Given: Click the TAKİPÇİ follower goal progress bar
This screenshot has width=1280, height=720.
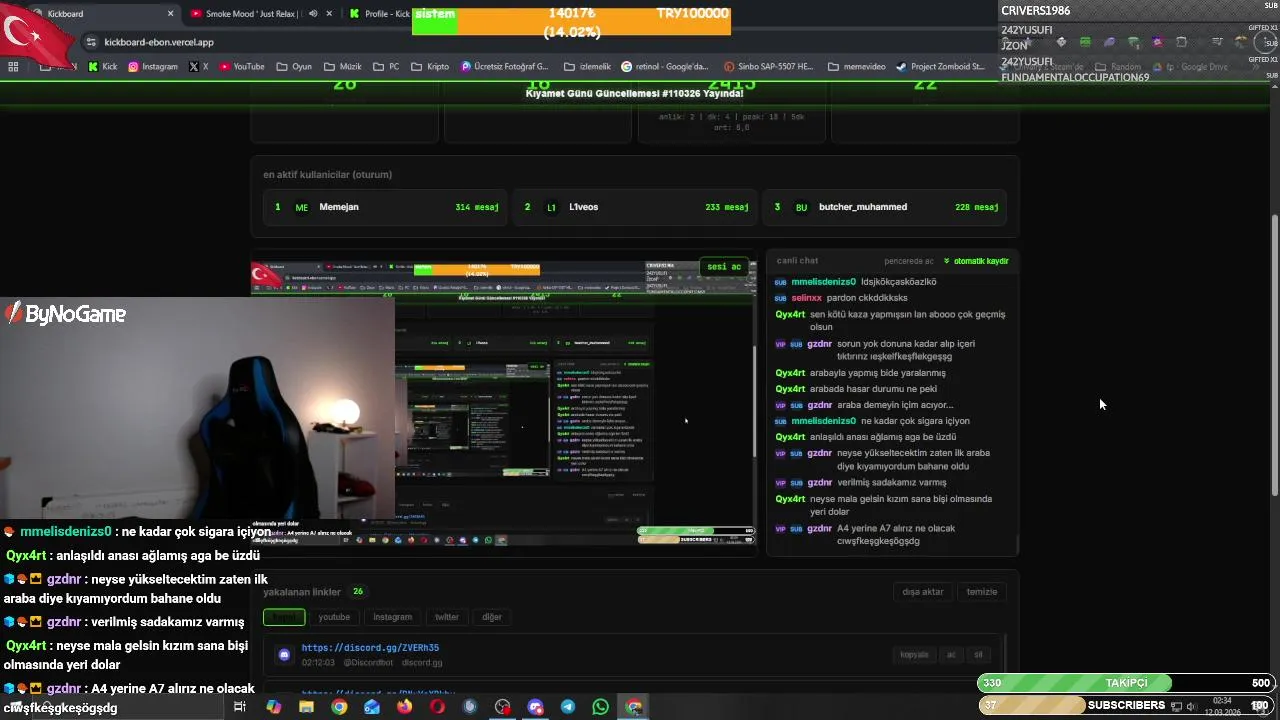Looking at the screenshot, I should [x=1126, y=683].
